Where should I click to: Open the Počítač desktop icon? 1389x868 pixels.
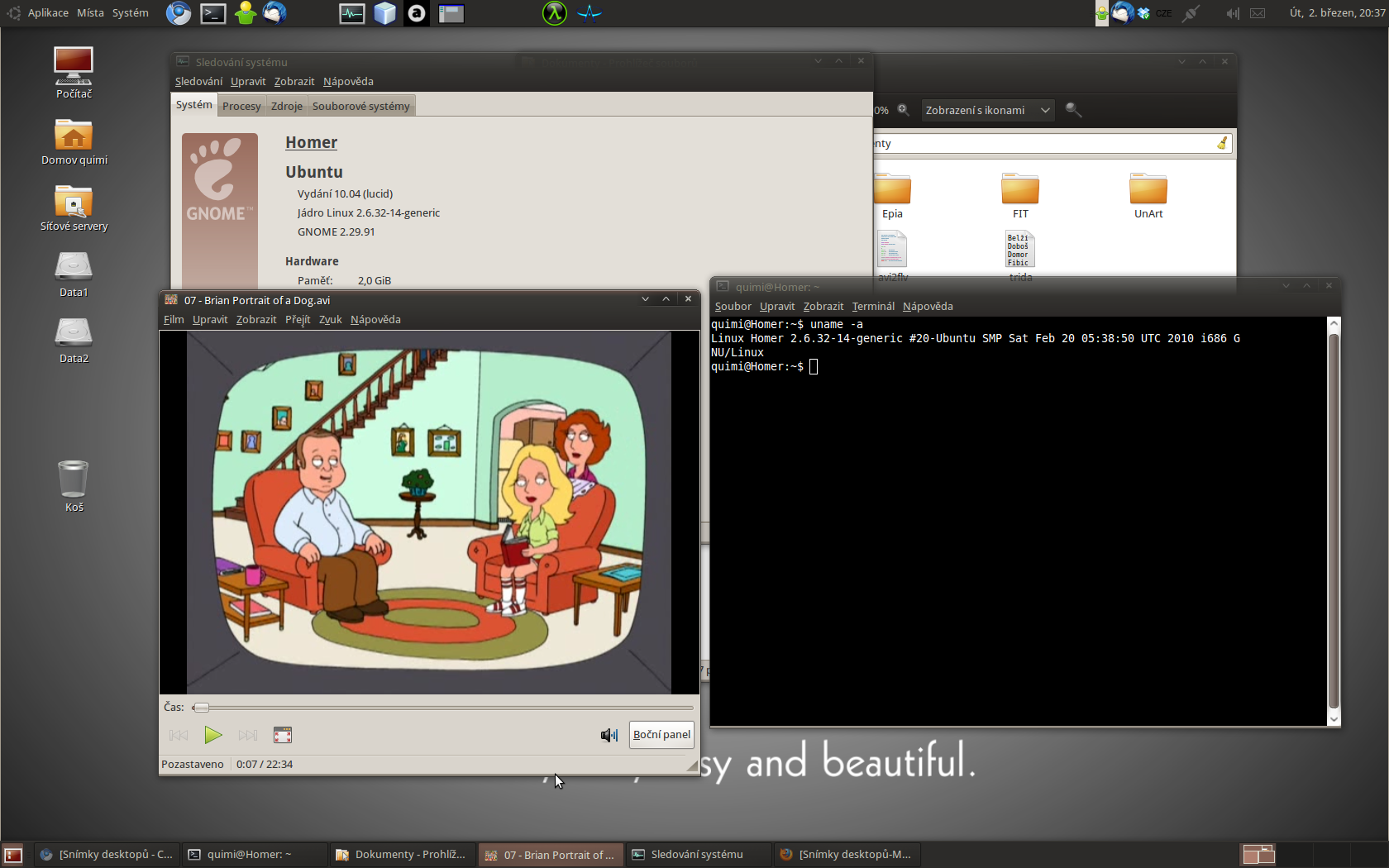point(74,73)
